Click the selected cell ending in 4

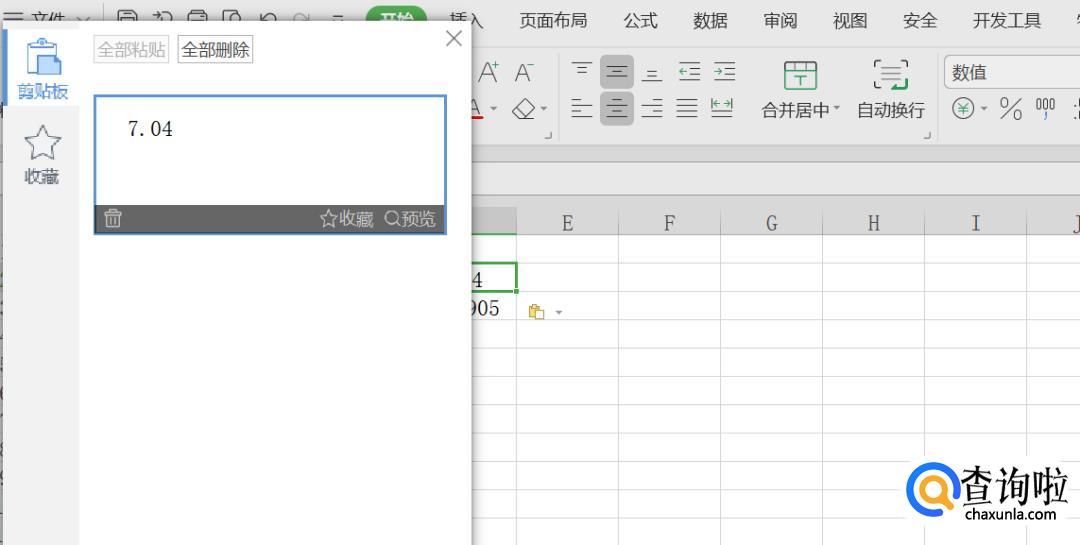pos(494,278)
